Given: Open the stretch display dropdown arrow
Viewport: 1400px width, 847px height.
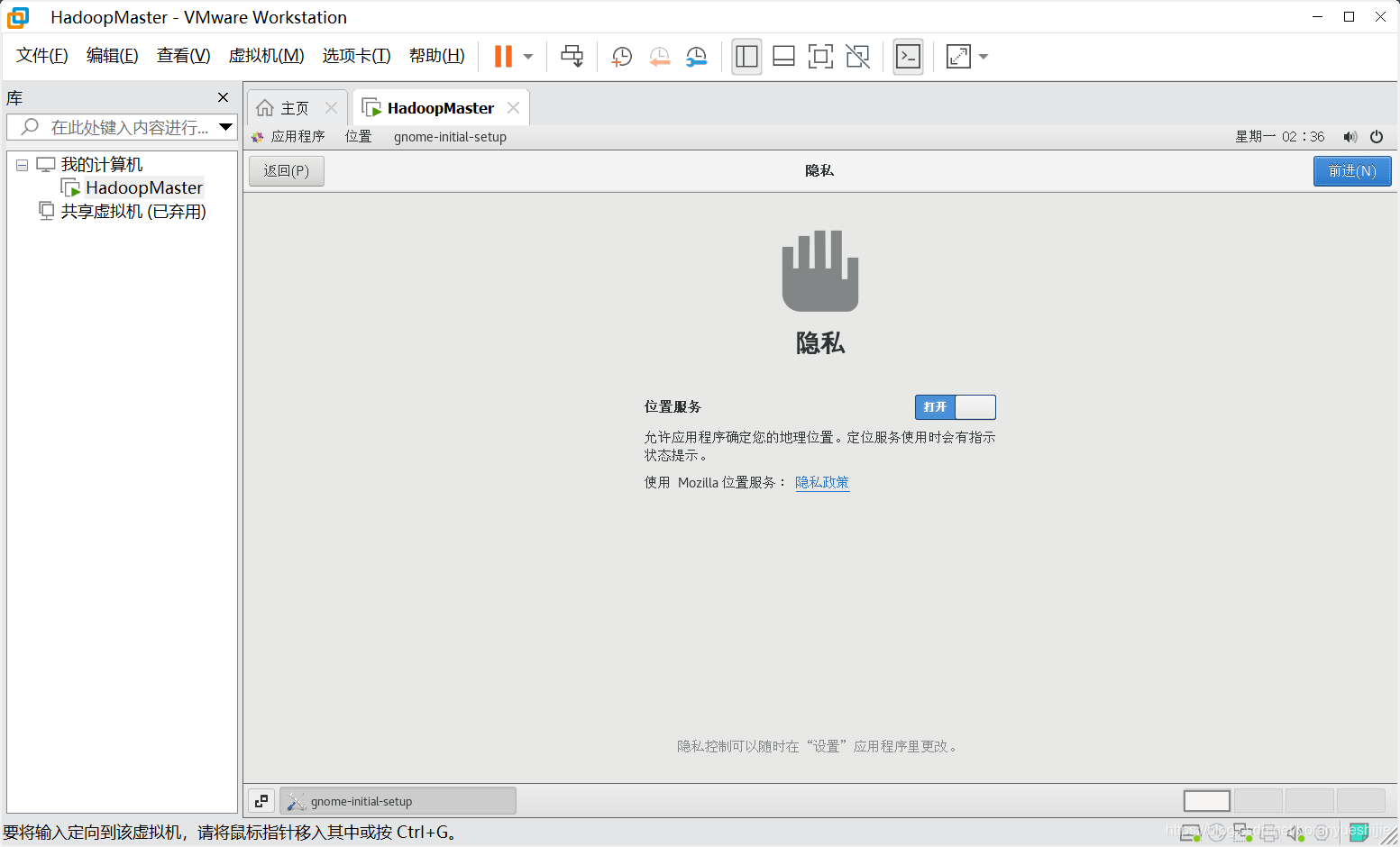Looking at the screenshot, I should coord(984,57).
